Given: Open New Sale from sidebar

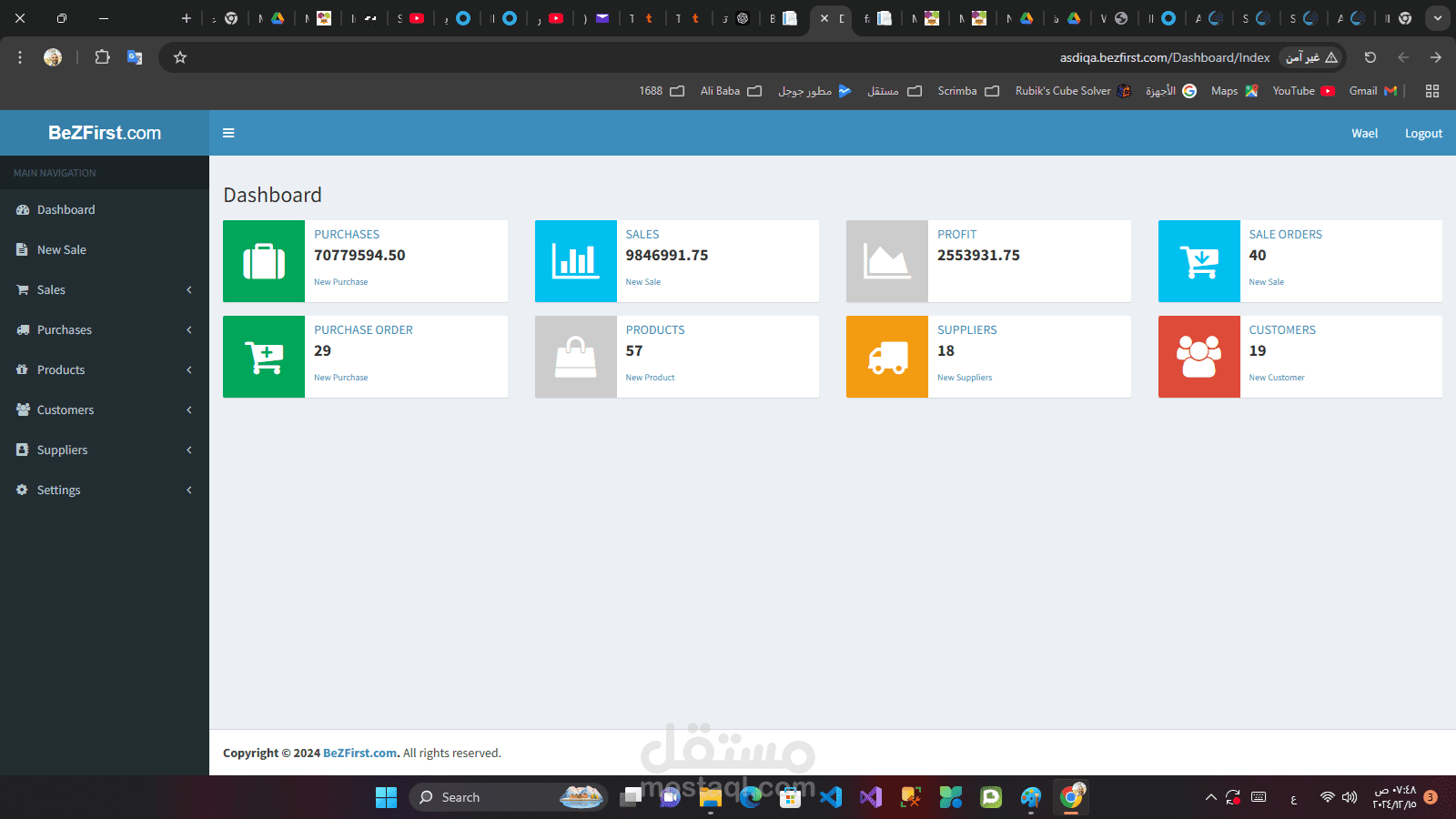Looking at the screenshot, I should coord(105,249).
